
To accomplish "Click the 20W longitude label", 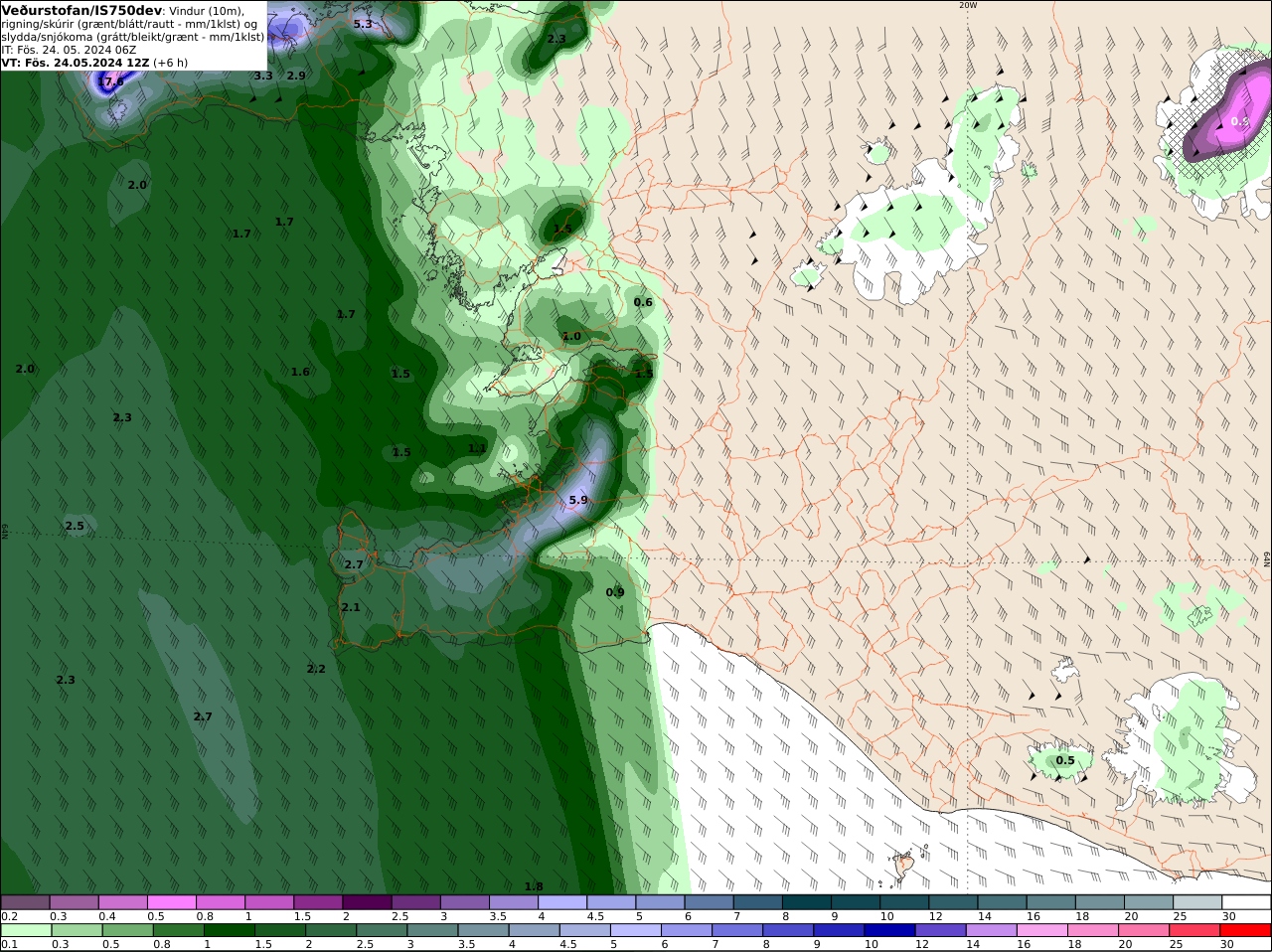I will 967,5.
